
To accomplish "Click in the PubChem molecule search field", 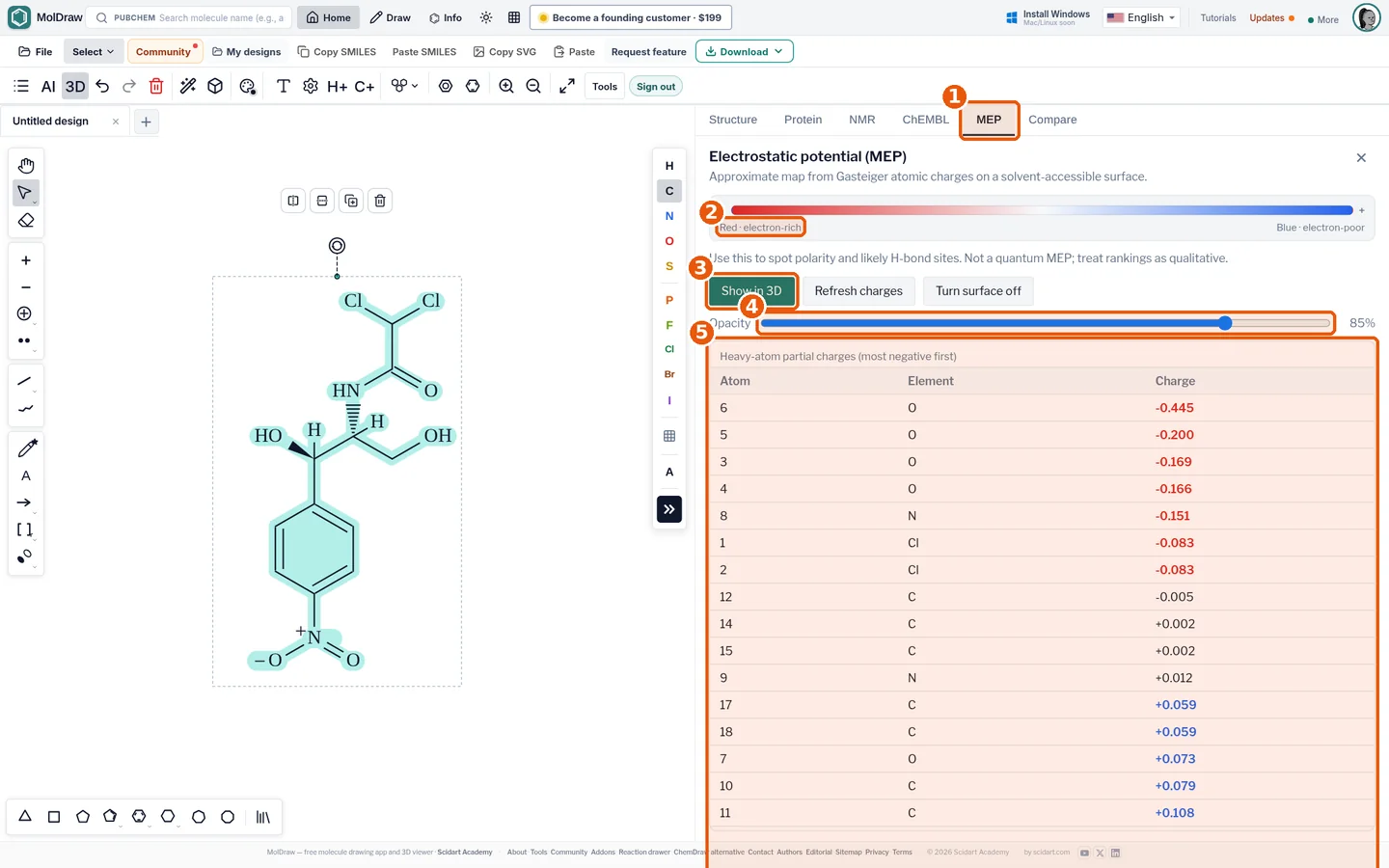I will [189, 18].
